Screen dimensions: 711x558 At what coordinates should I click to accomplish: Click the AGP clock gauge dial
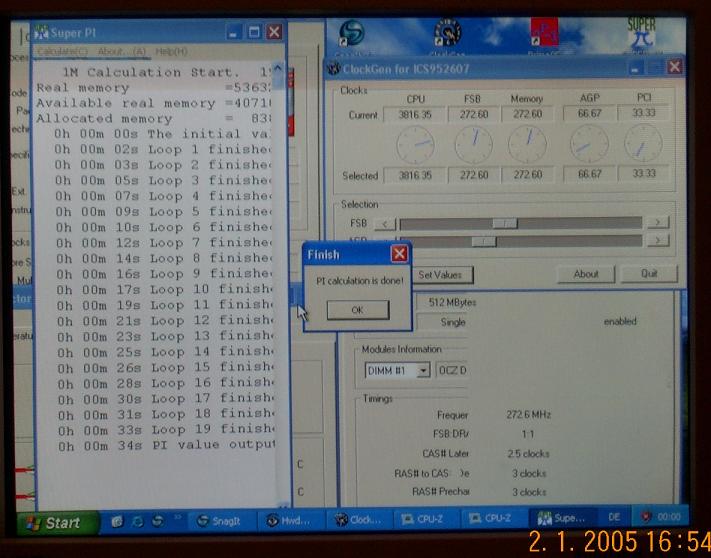pyautogui.click(x=589, y=144)
